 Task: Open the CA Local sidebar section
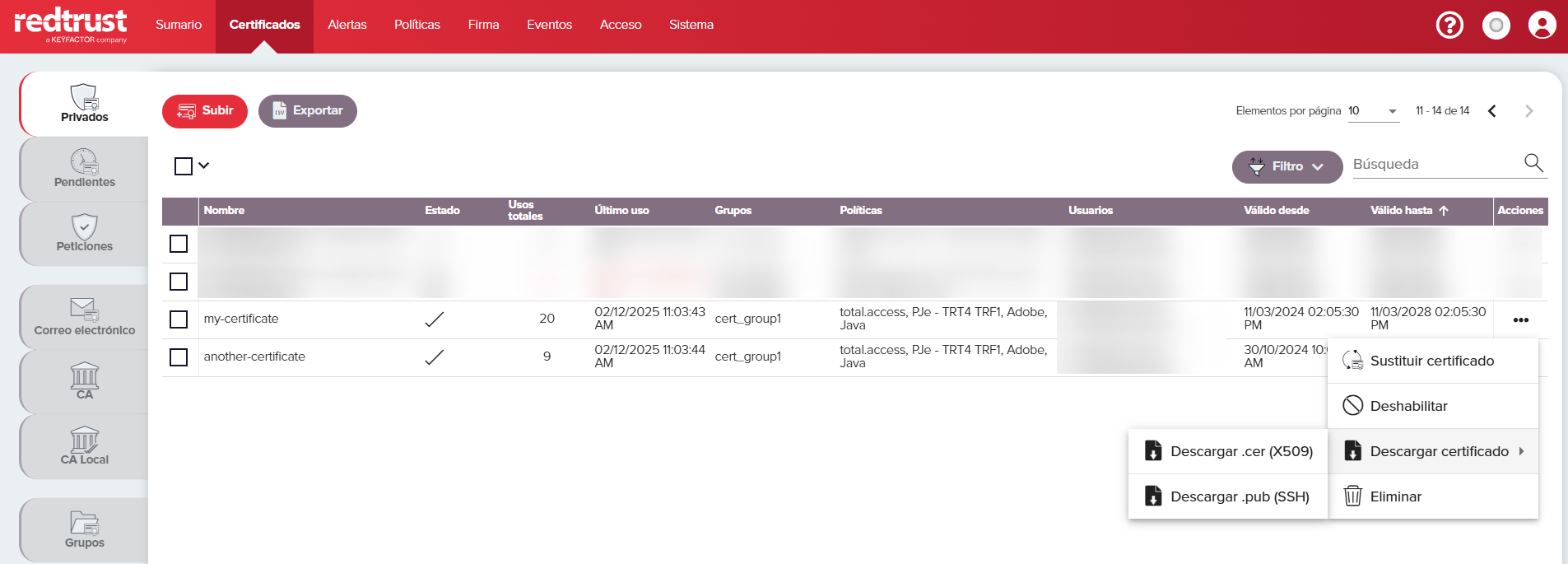(84, 446)
